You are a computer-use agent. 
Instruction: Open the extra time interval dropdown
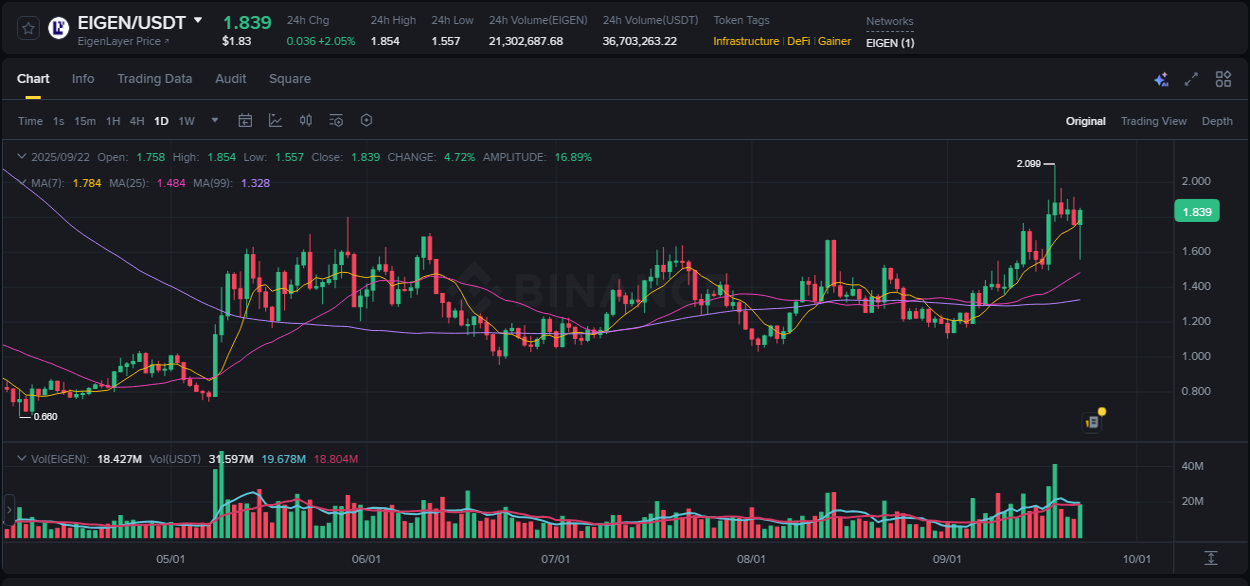coord(214,120)
